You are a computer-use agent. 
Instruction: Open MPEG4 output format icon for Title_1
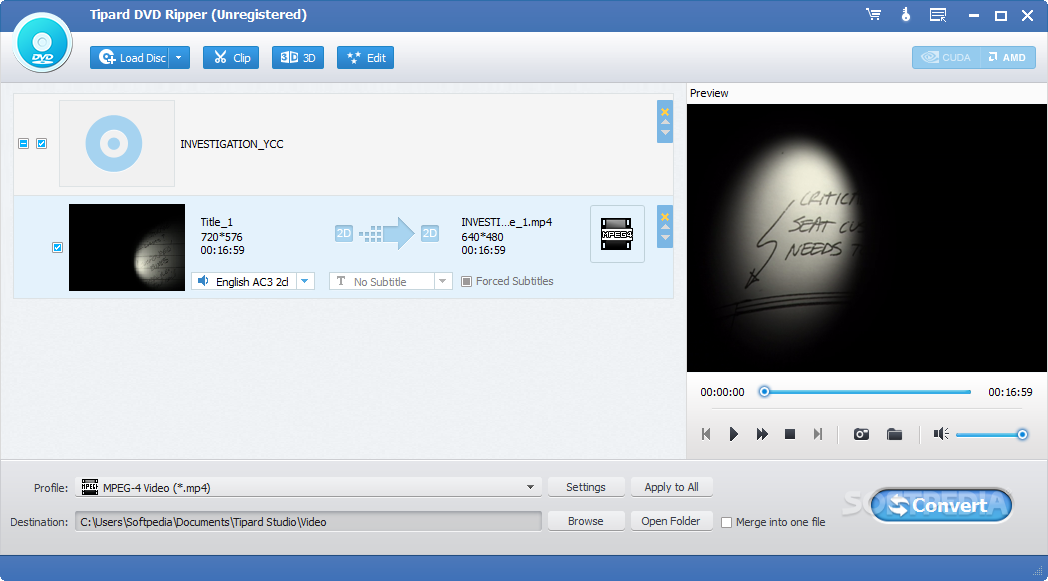pos(617,234)
